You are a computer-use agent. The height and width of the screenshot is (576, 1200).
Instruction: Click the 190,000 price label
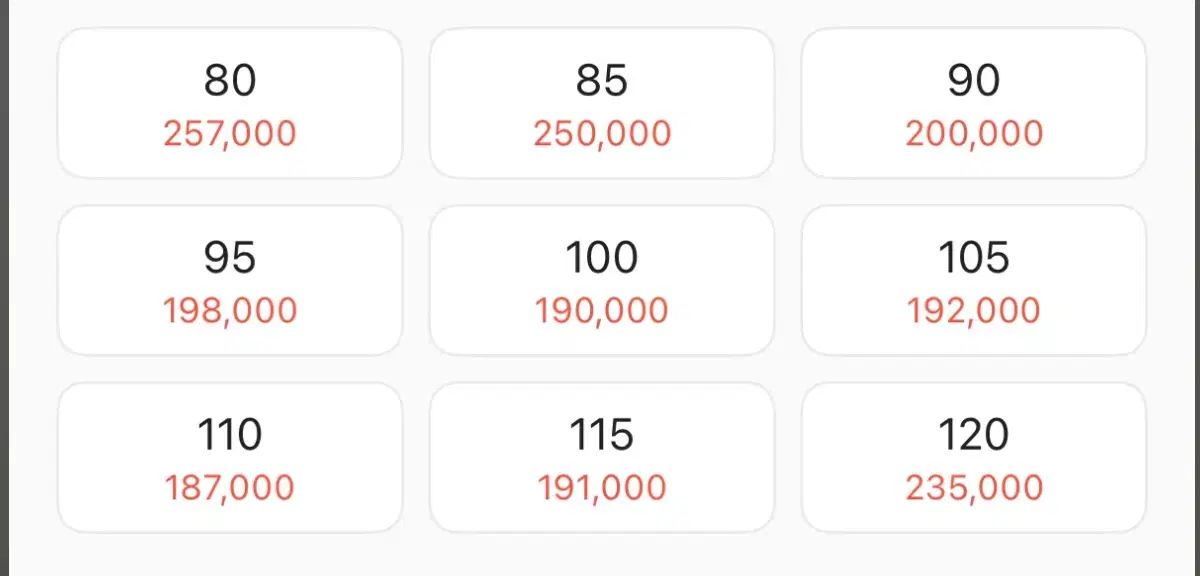tap(602, 311)
